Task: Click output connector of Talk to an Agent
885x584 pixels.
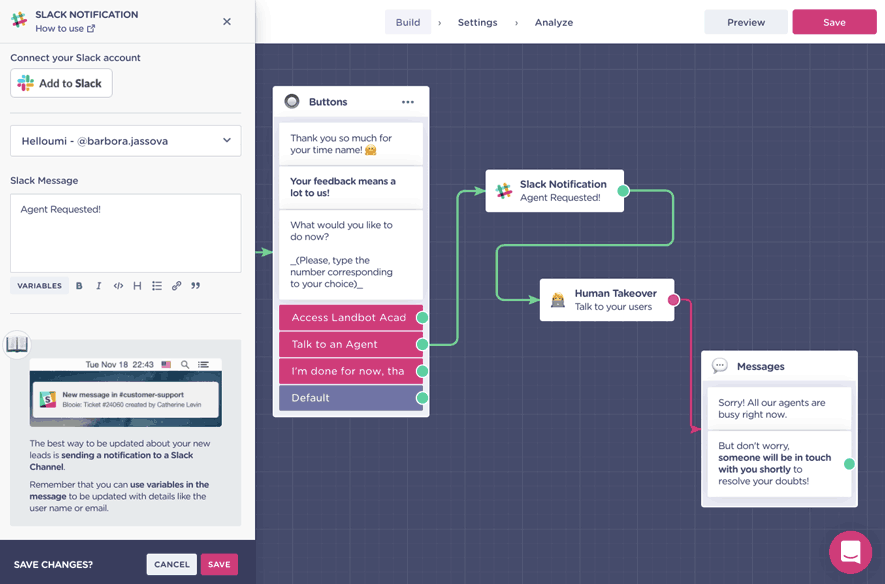Action: click(x=422, y=344)
